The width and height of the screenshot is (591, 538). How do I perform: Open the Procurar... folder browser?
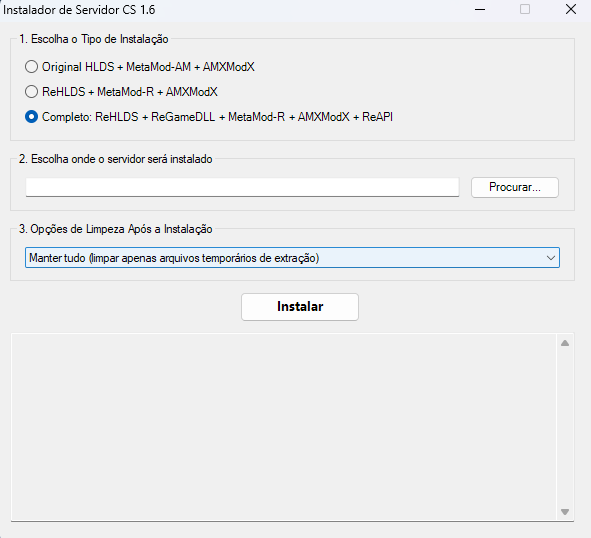click(514, 187)
